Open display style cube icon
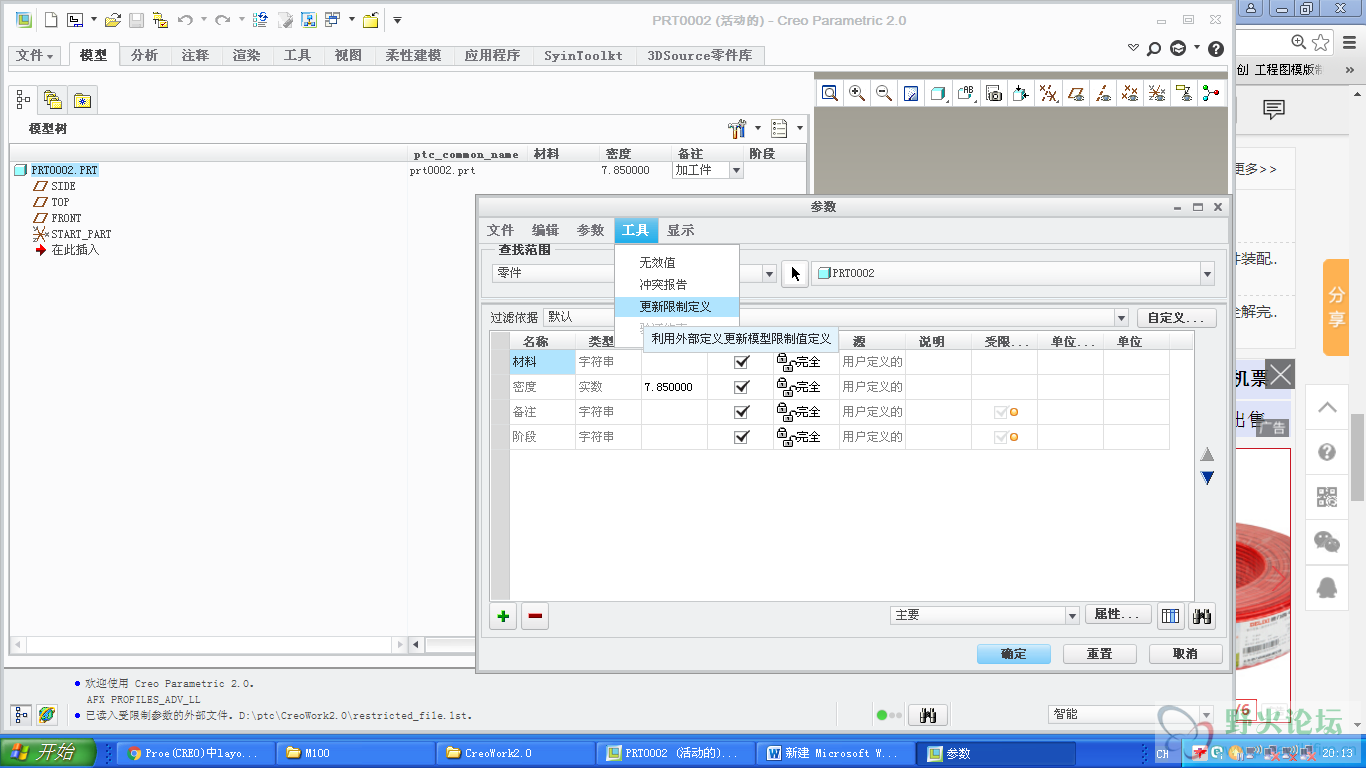 point(938,93)
